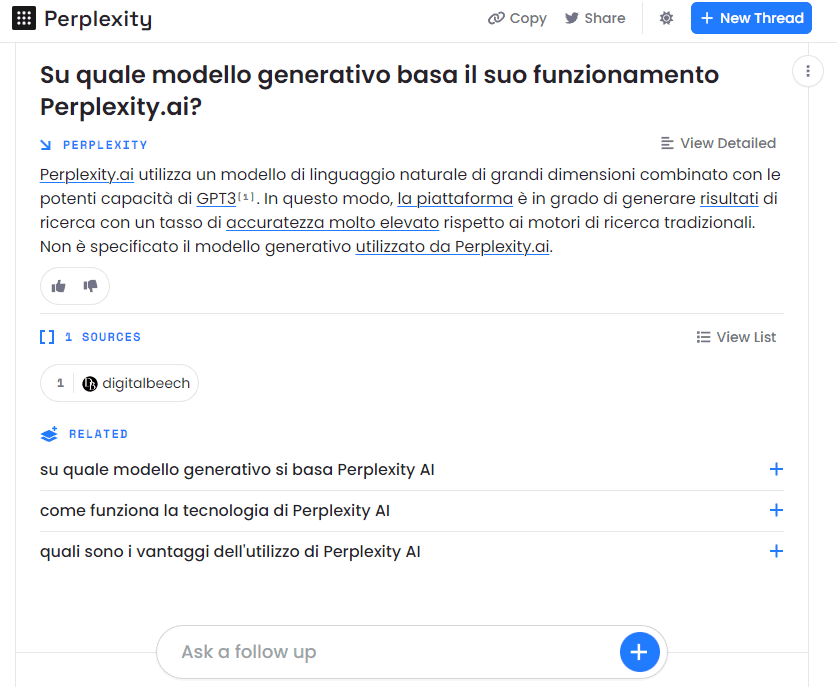Viewport: 837px width, 687px height.
Task: Switch to View Detailed answer
Action: [x=718, y=143]
